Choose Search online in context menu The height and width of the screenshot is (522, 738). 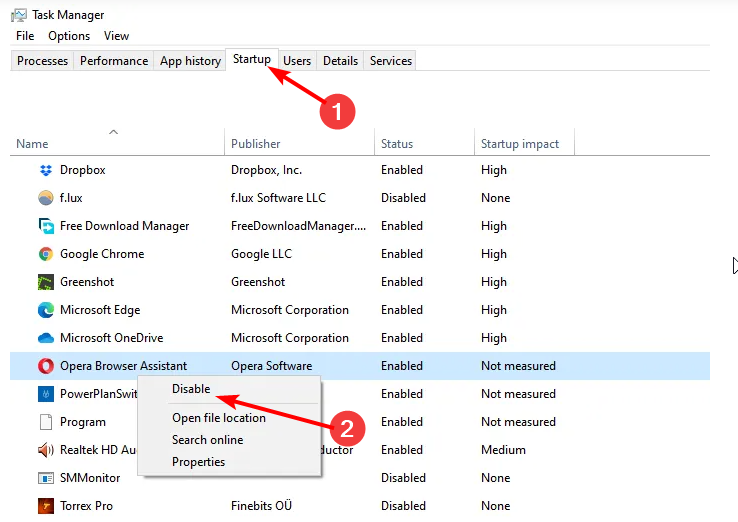[230, 440]
